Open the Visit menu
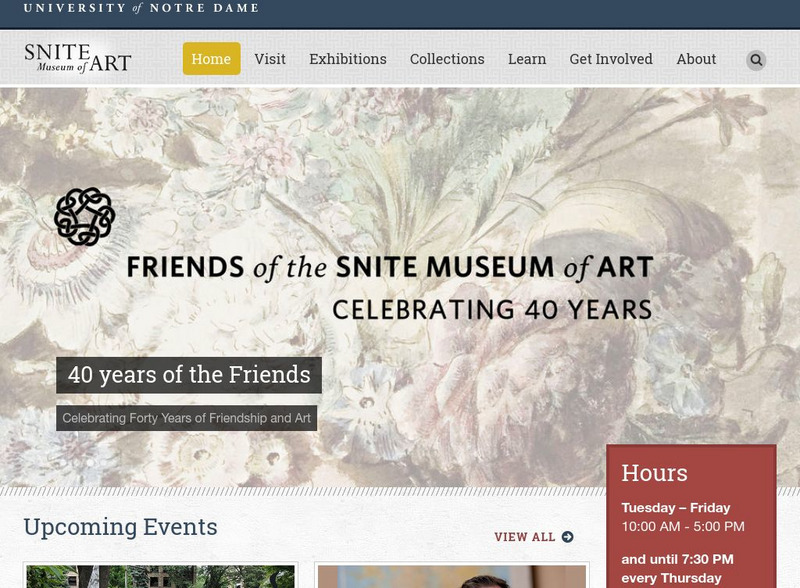800x588 pixels. pyautogui.click(x=272, y=59)
